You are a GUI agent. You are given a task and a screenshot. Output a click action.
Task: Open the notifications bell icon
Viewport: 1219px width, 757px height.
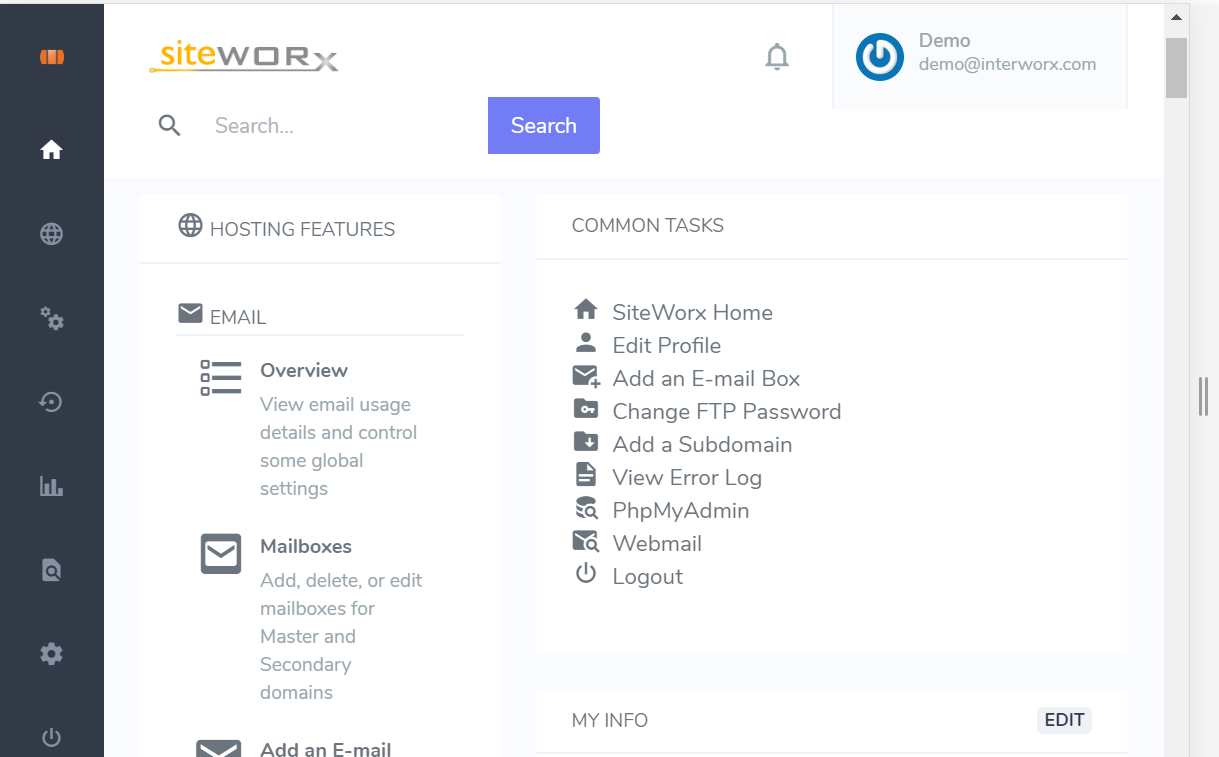777,57
